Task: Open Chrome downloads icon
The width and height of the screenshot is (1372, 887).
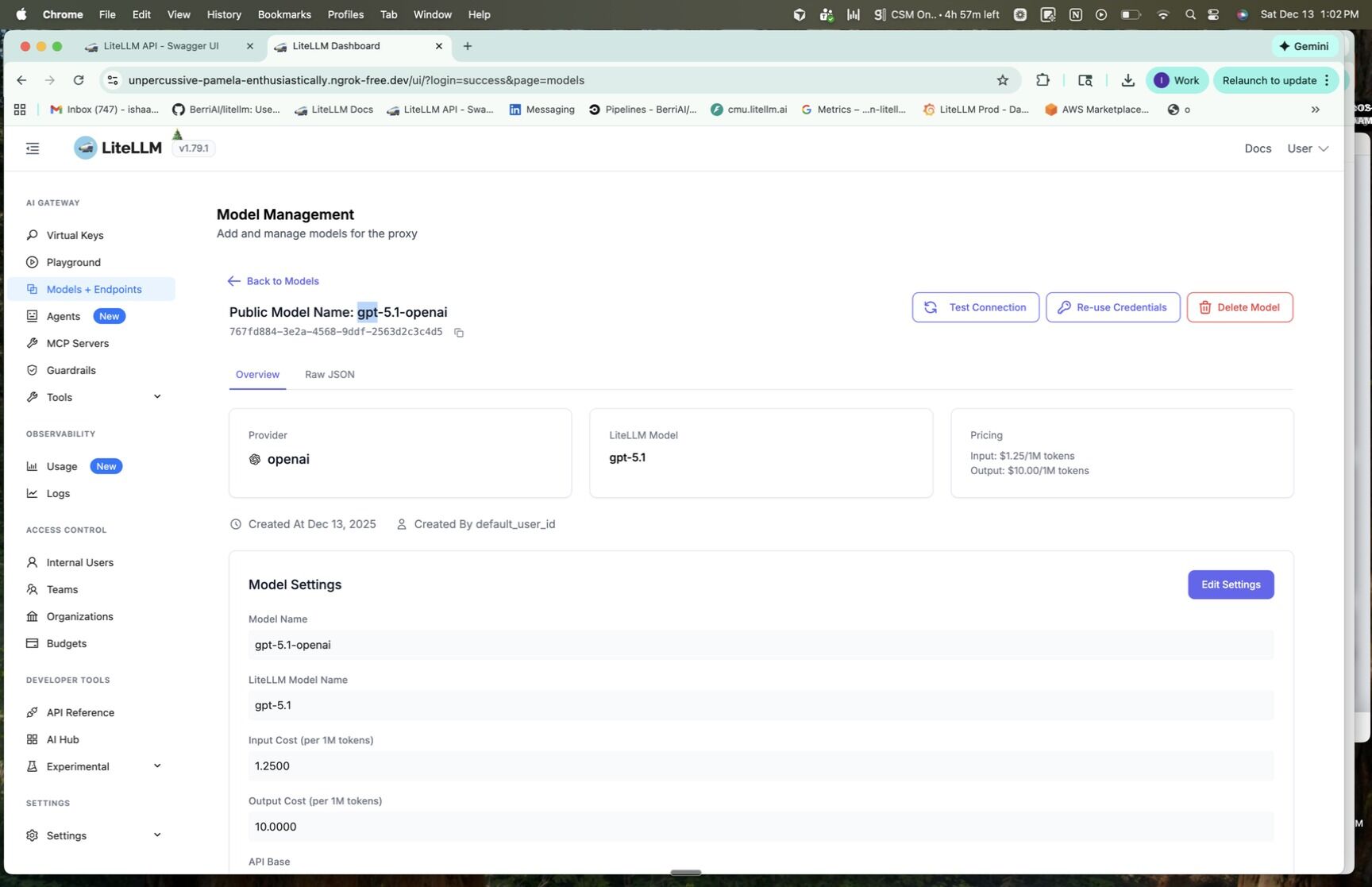Action: 1127,80
